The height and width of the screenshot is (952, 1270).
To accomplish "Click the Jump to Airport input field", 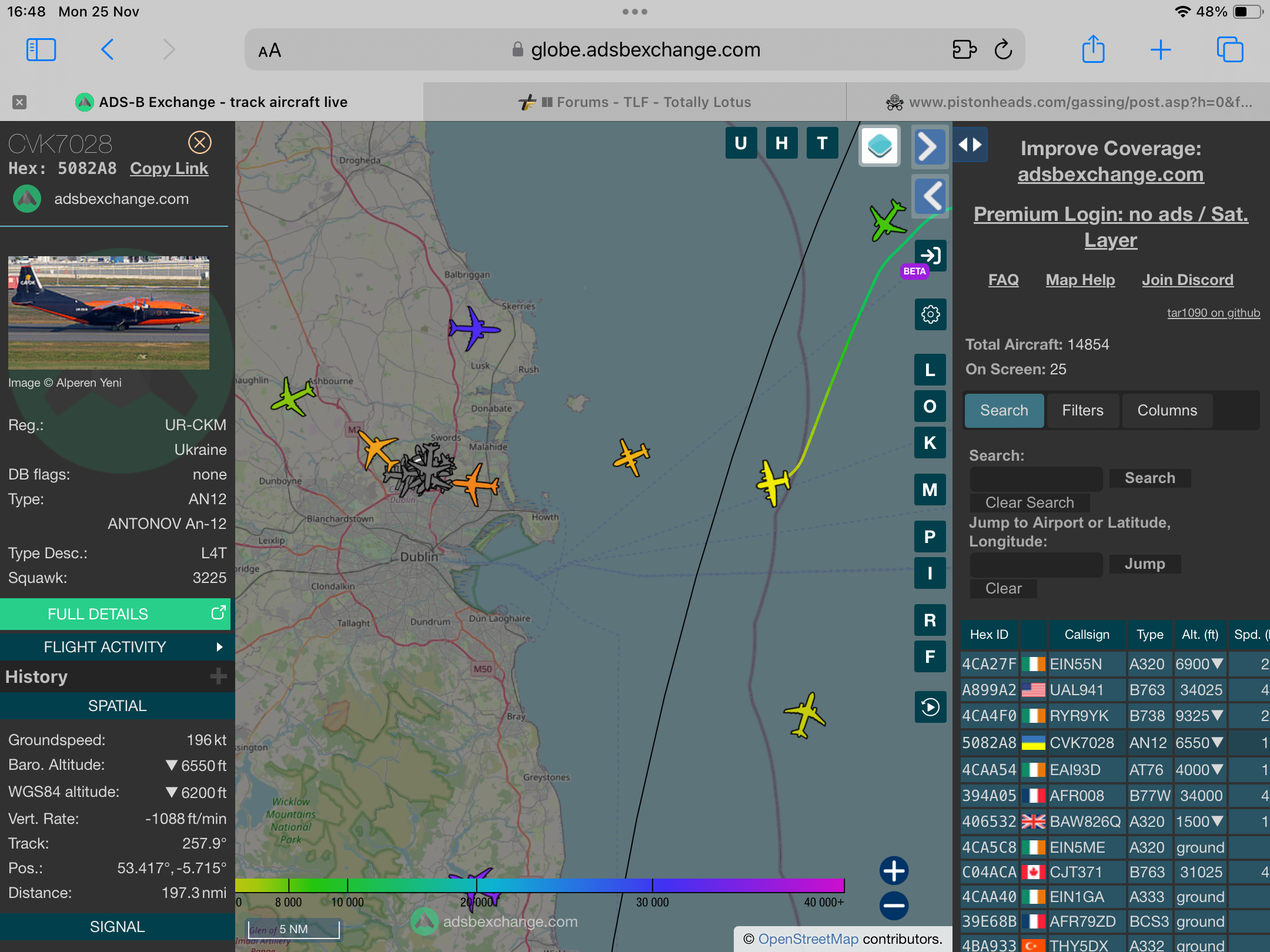I will coord(1036,564).
